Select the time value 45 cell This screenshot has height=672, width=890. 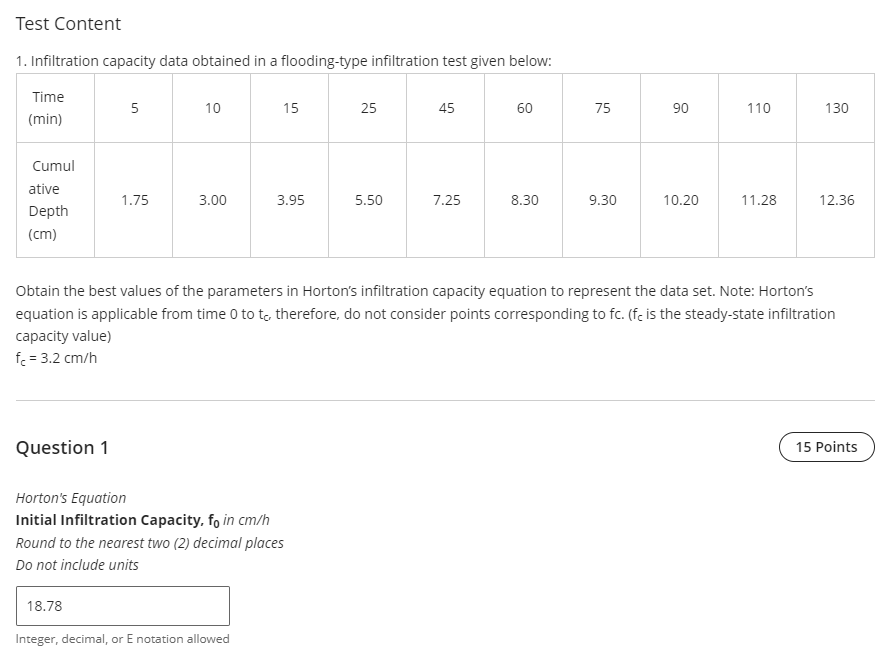click(x=446, y=107)
